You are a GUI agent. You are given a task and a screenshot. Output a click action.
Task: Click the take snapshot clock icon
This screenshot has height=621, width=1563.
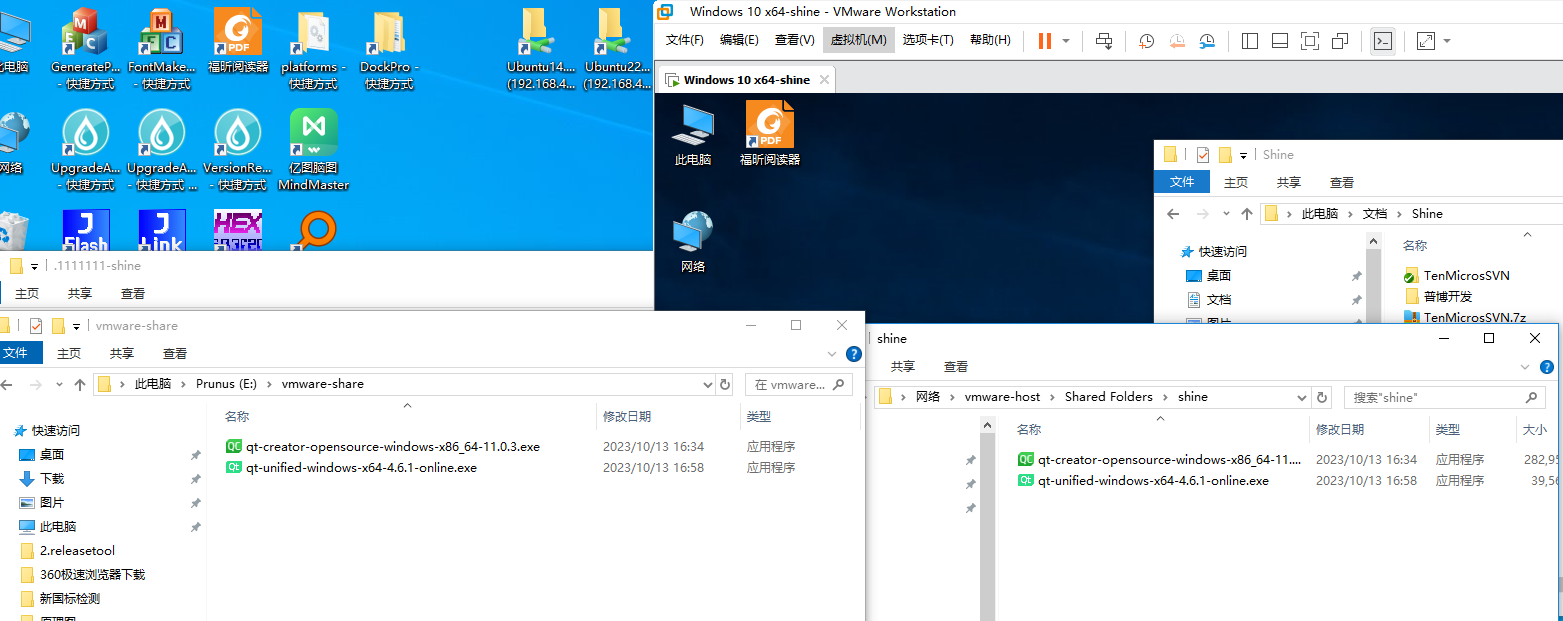1147,41
